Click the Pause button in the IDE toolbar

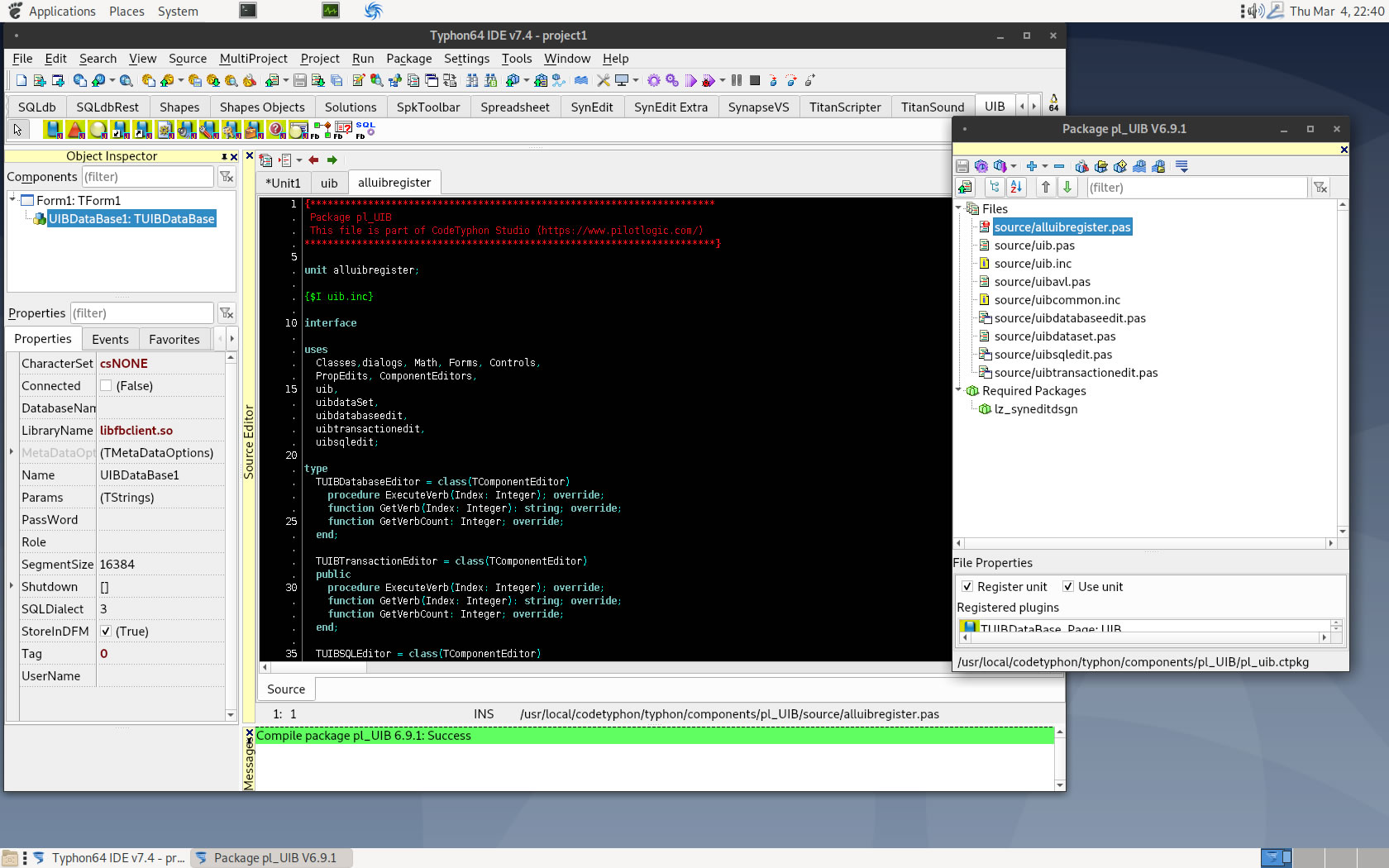(x=737, y=80)
